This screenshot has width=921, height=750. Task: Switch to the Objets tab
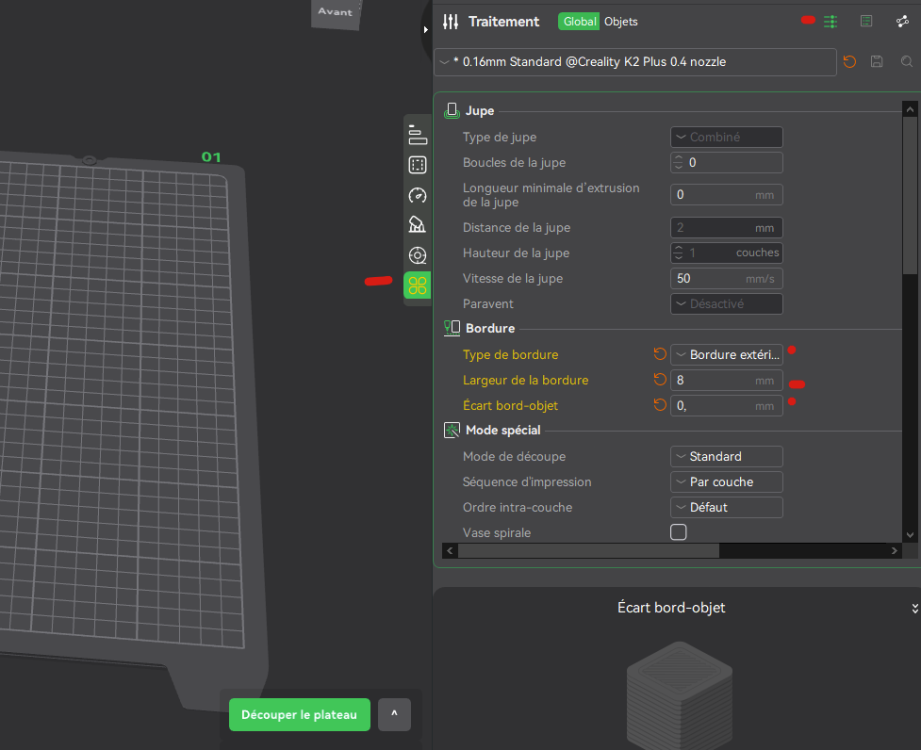(x=621, y=21)
